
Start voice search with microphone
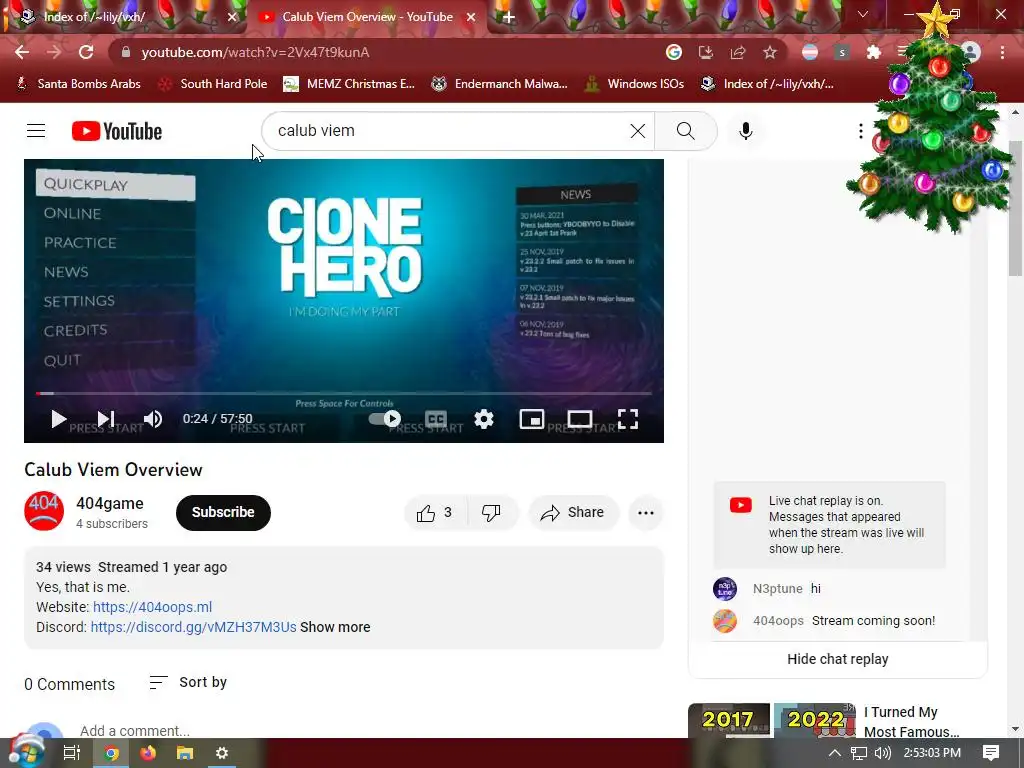coord(746,131)
